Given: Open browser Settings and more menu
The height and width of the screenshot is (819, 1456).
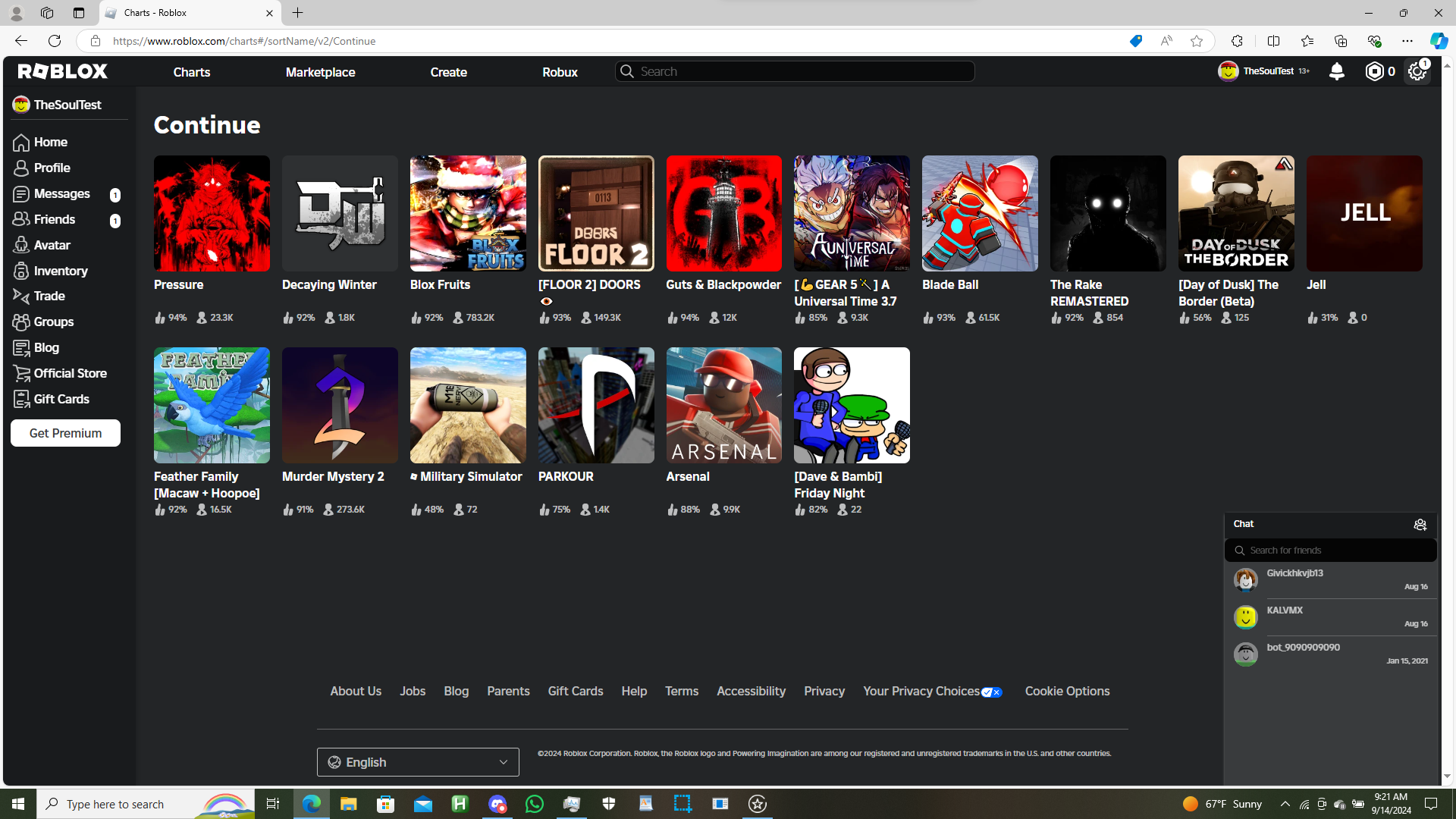Looking at the screenshot, I should pos(1407,41).
